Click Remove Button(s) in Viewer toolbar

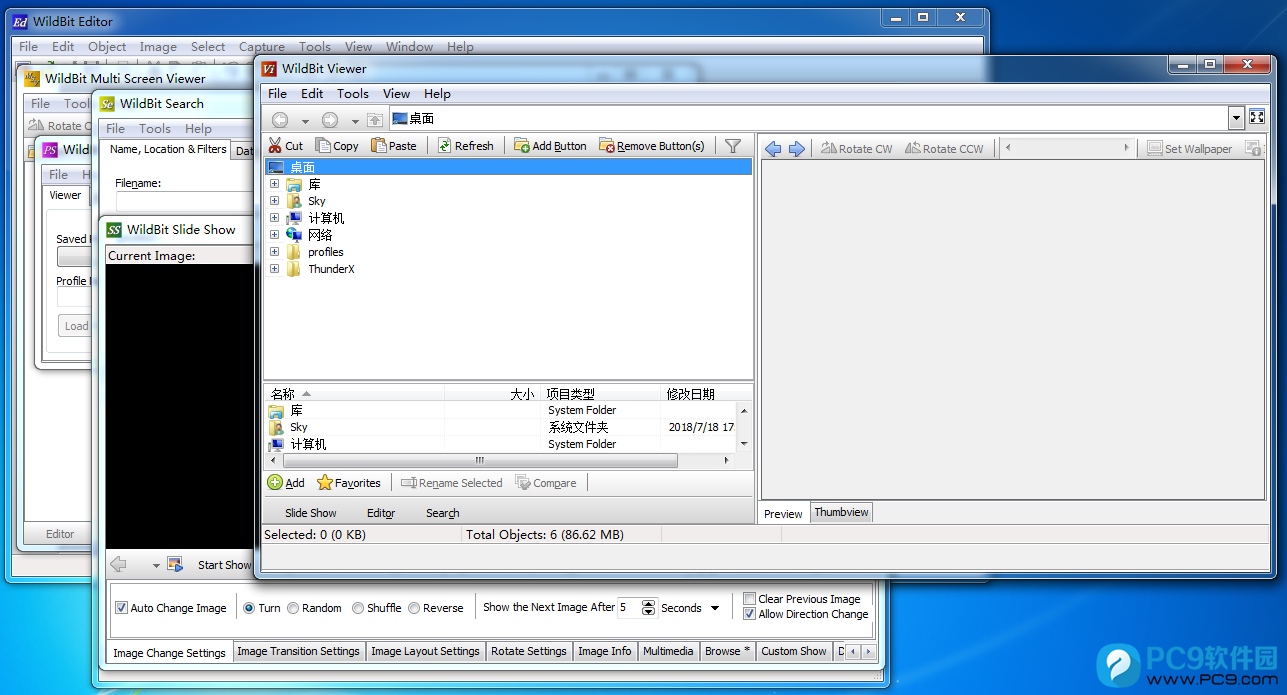(x=652, y=145)
